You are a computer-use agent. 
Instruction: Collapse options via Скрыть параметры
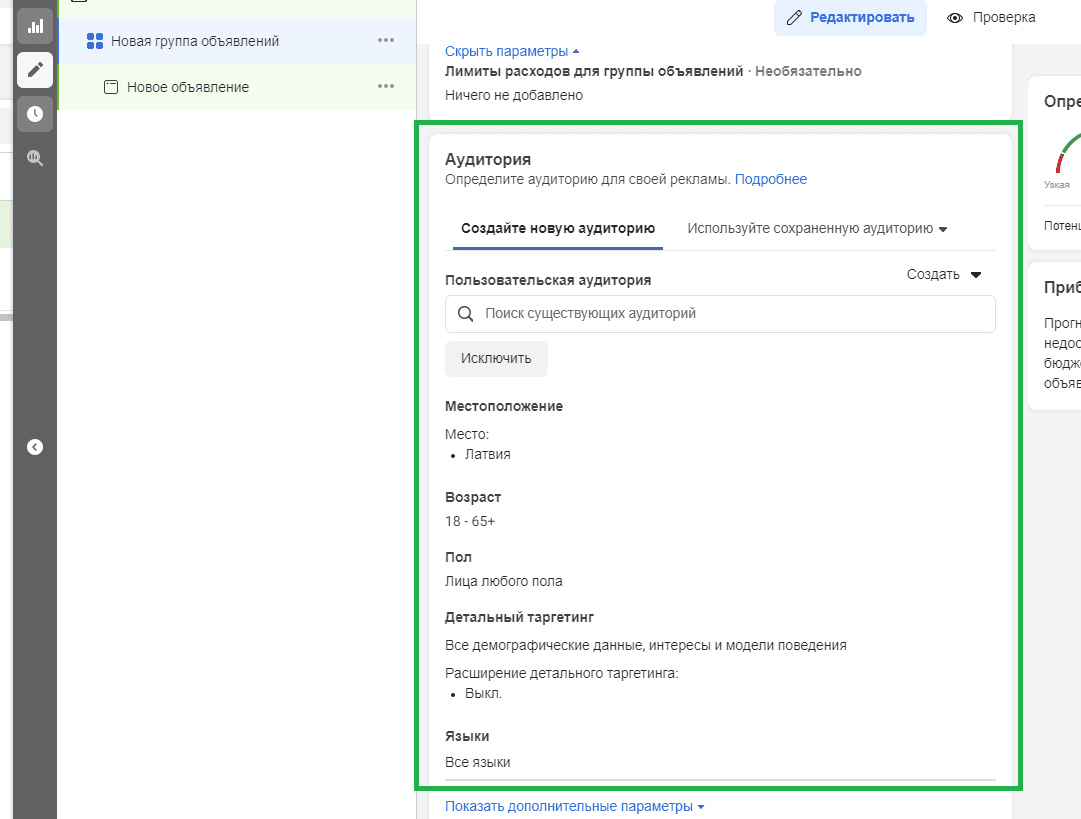511,51
